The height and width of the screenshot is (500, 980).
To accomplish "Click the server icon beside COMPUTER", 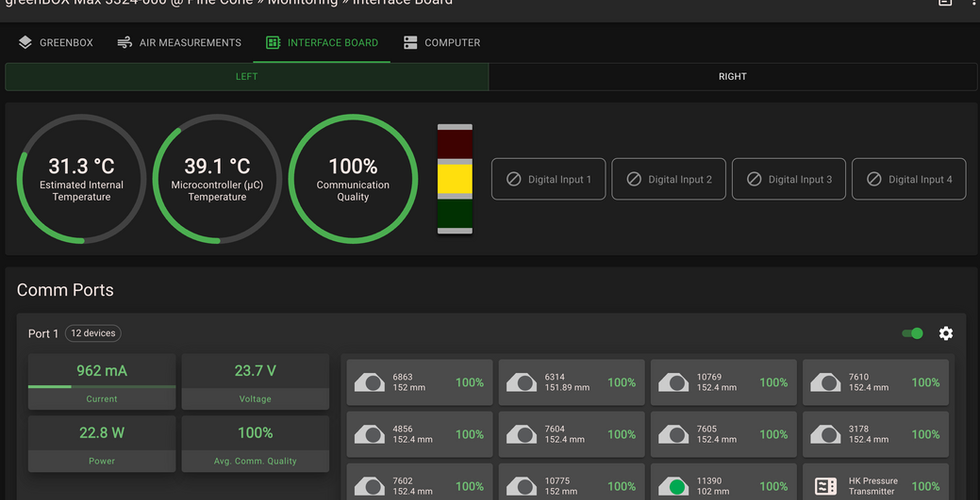I will coord(410,42).
